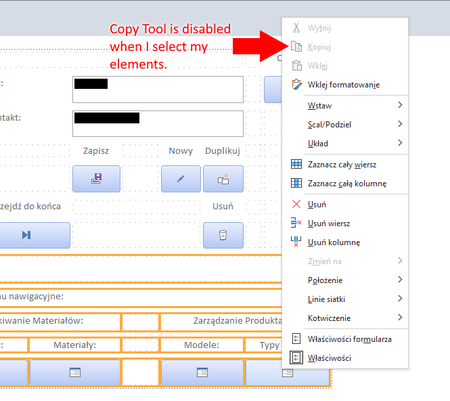Click the Duplikuj duplicate record button

[x=223, y=179]
